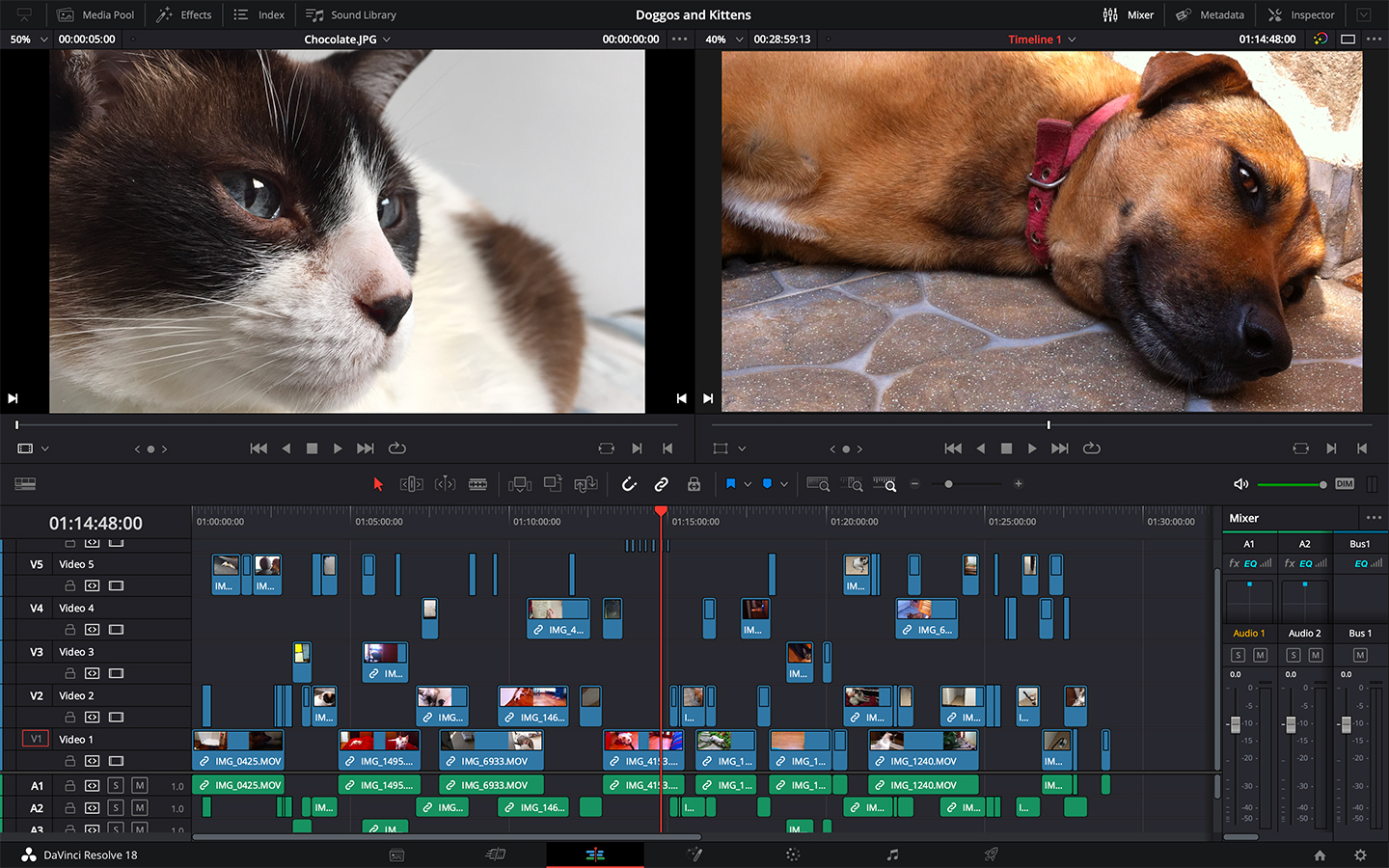Viewport: 1389px width, 868px height.
Task: Mute audio track A1 in timeline
Action: [140, 785]
